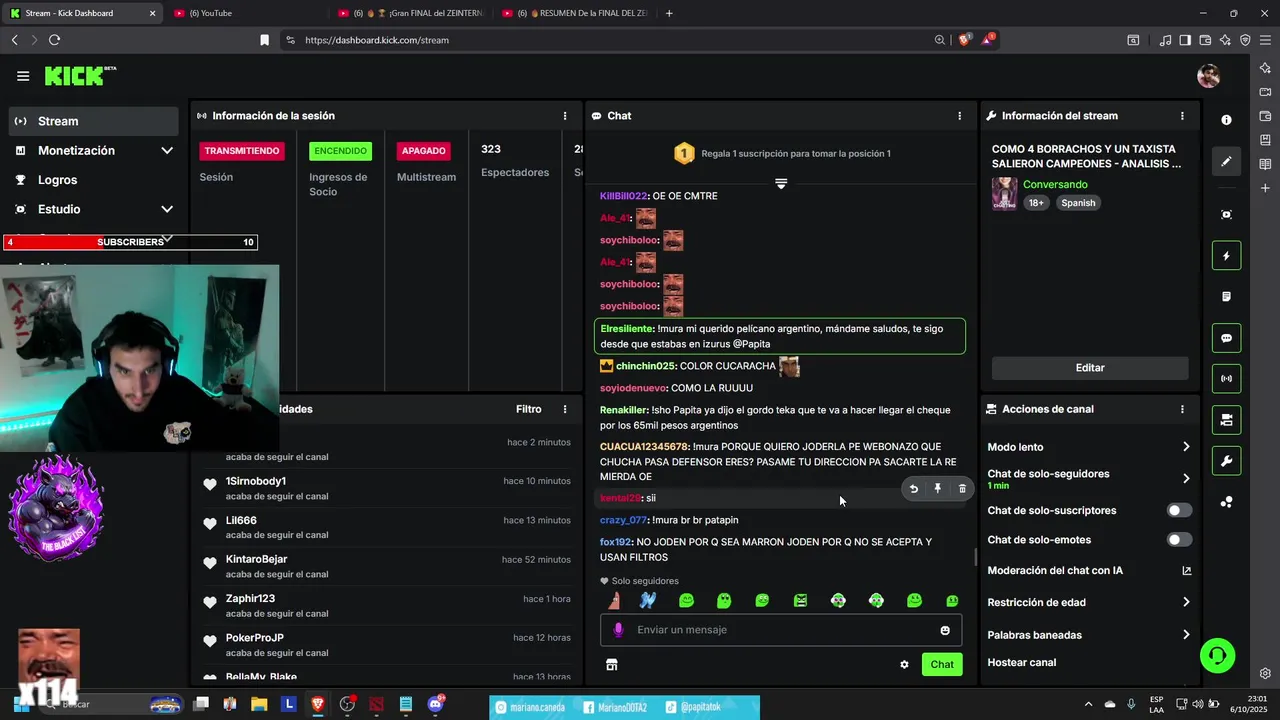Pin the hovered chat message
Image resolution: width=1280 pixels, height=720 pixels.
click(x=938, y=489)
